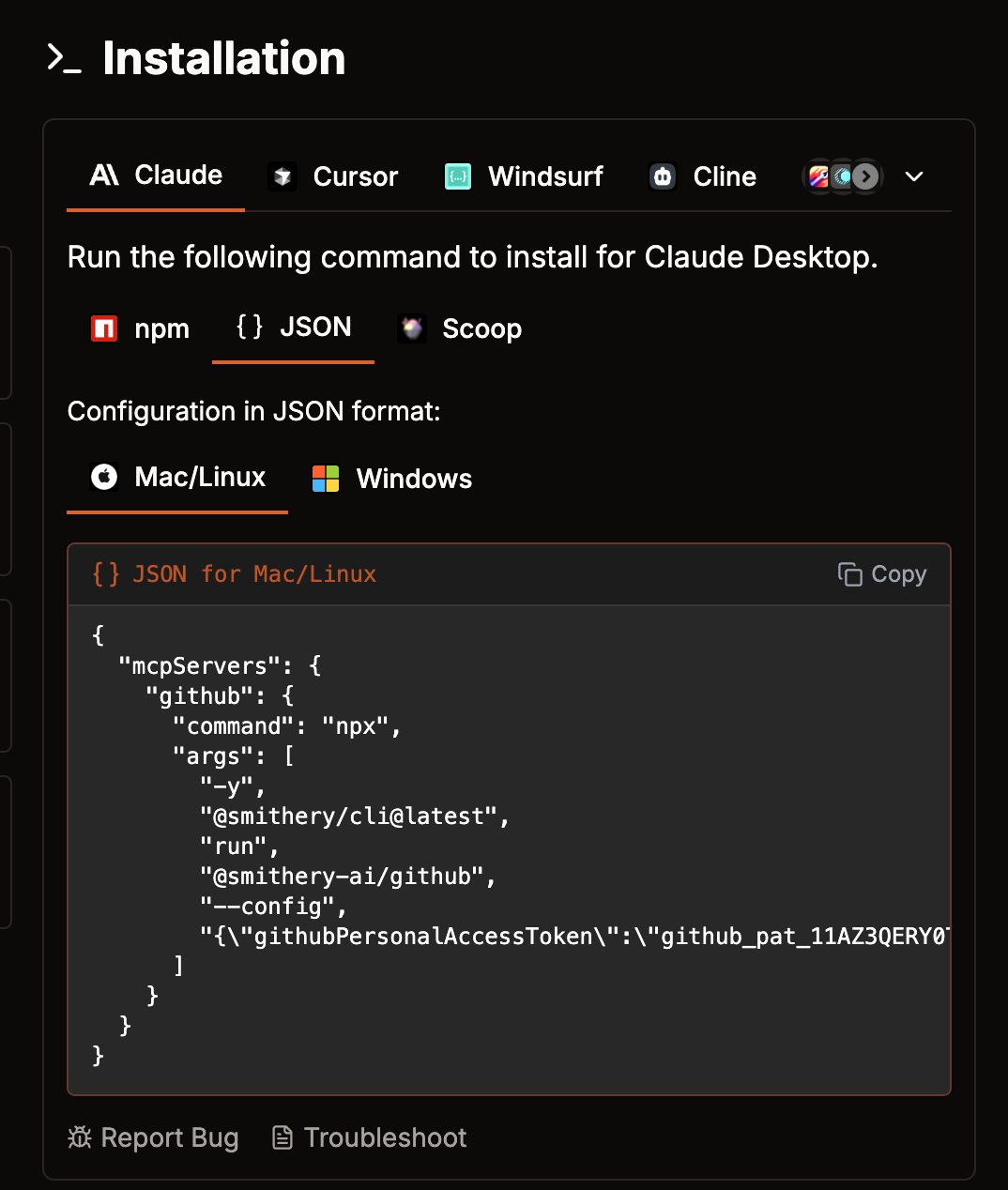Open the Report Bug link

pyautogui.click(x=154, y=1137)
